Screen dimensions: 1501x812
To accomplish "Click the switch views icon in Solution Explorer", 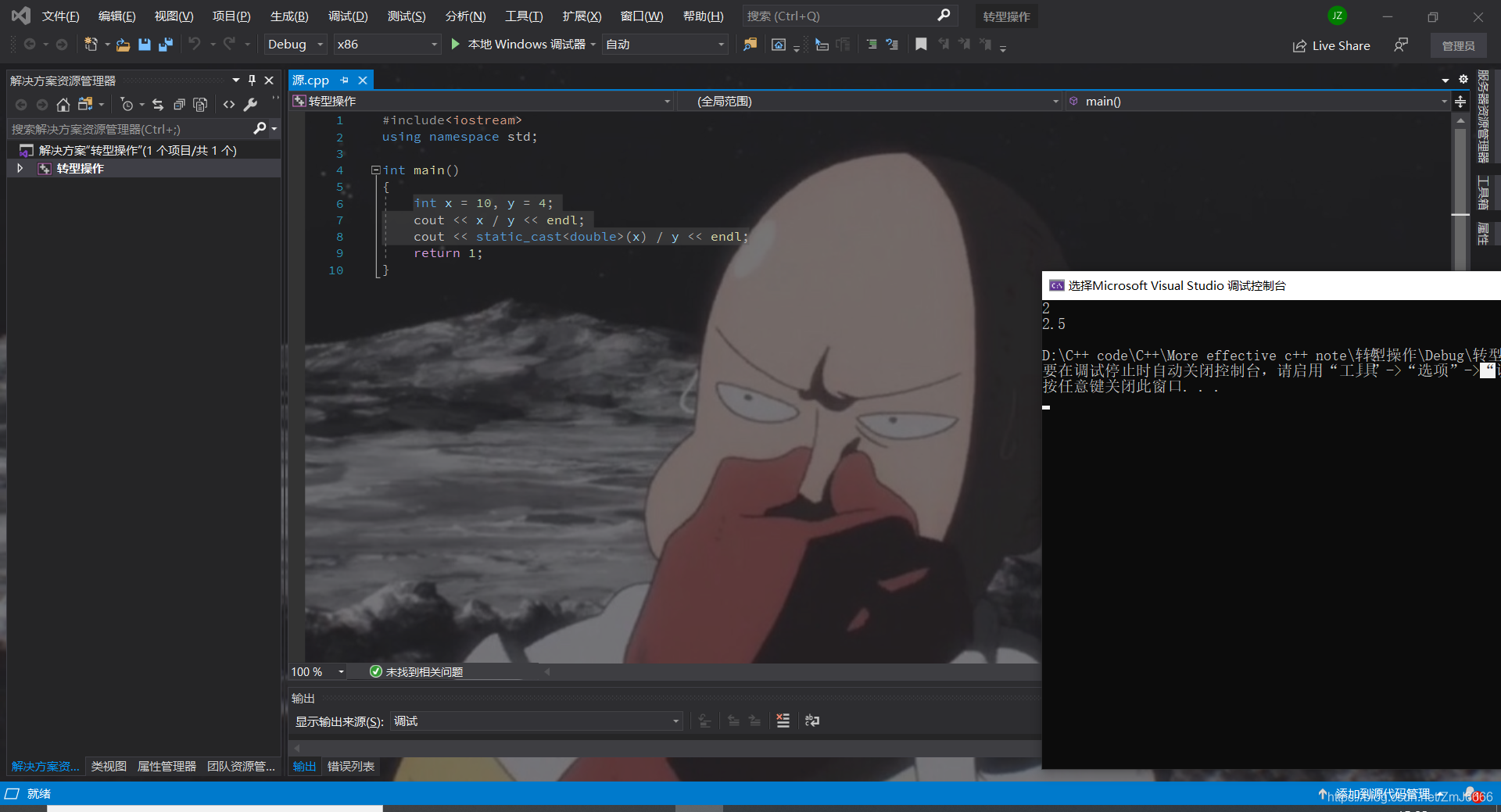I will click(85, 104).
